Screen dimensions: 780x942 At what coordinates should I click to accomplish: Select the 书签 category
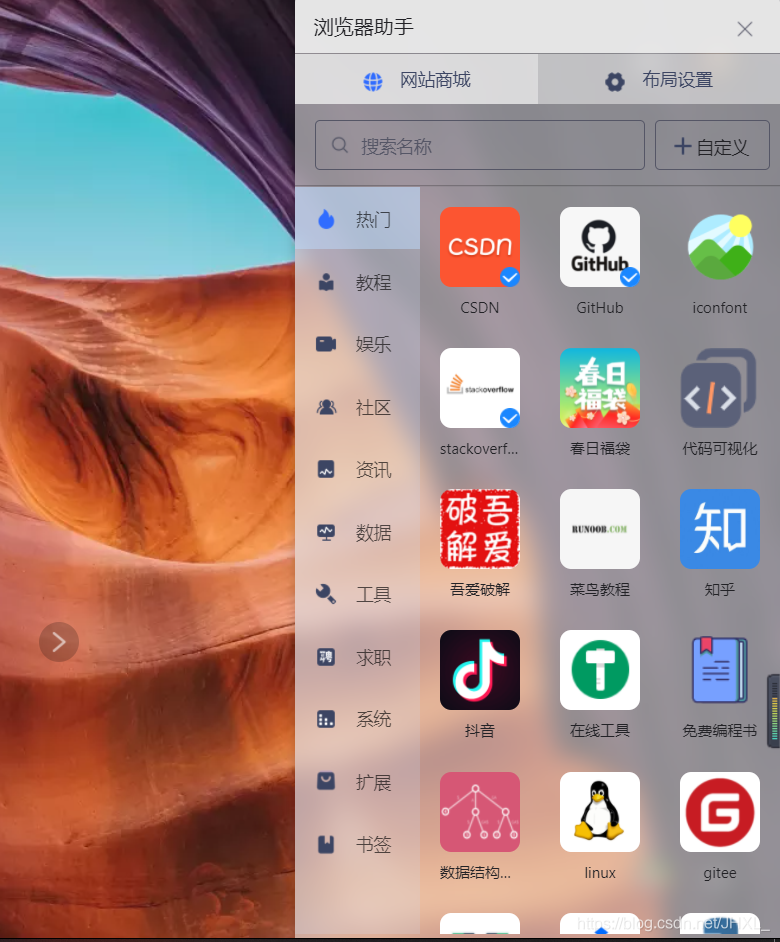coord(358,845)
